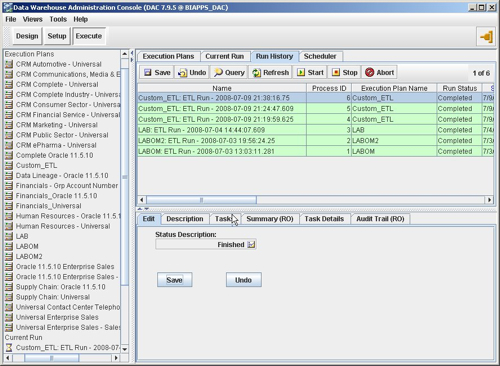This screenshot has height=366, width=500.
Task: Open the Summary (RO) subtab
Action: coord(270,219)
